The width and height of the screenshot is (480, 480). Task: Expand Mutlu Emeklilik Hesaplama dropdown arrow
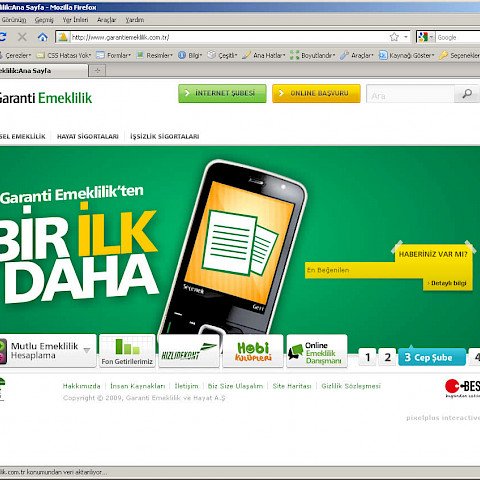click(x=87, y=350)
